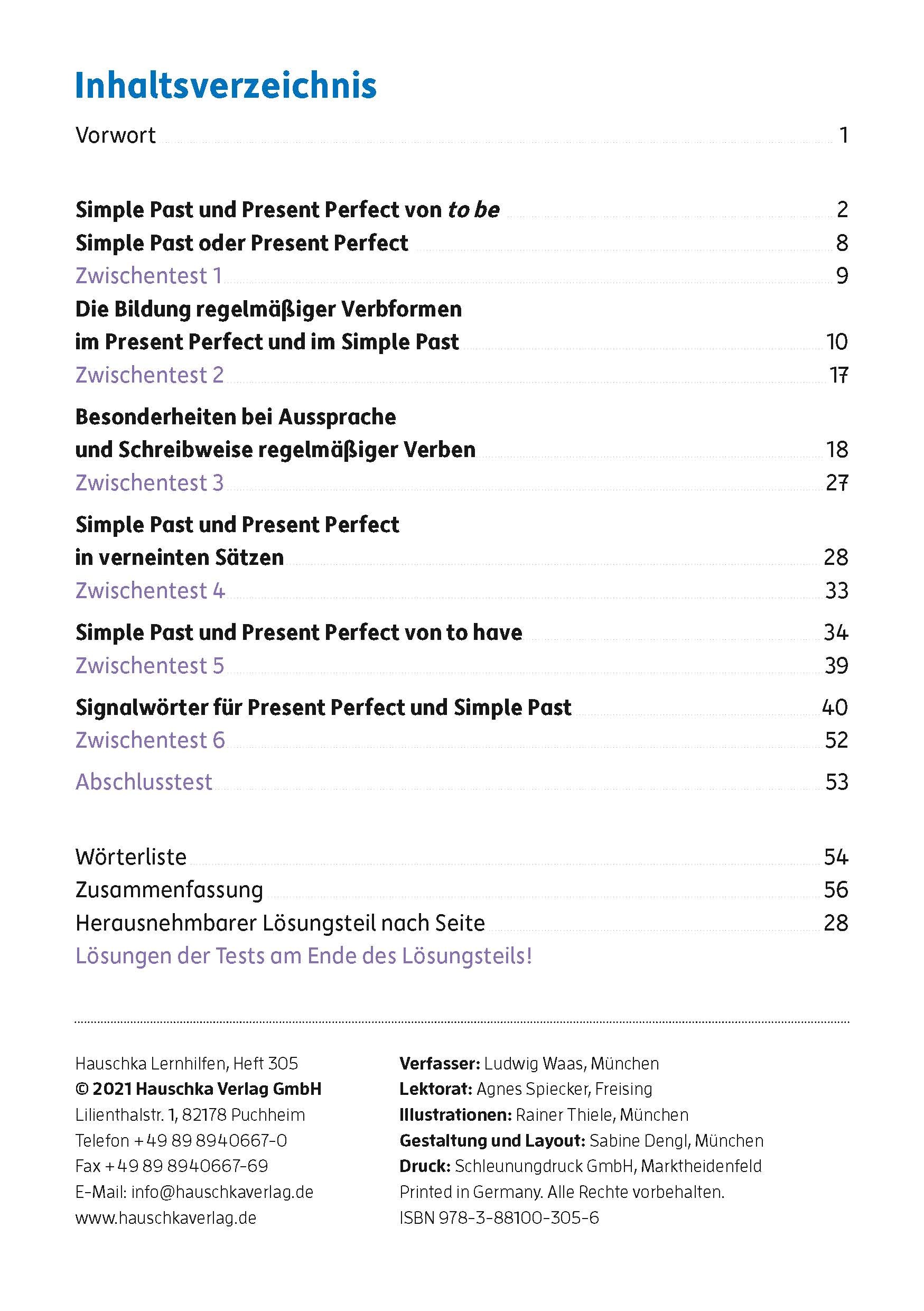Open the Signalwörter chapter entry
The width and height of the screenshot is (924, 1311).
pos(323,708)
